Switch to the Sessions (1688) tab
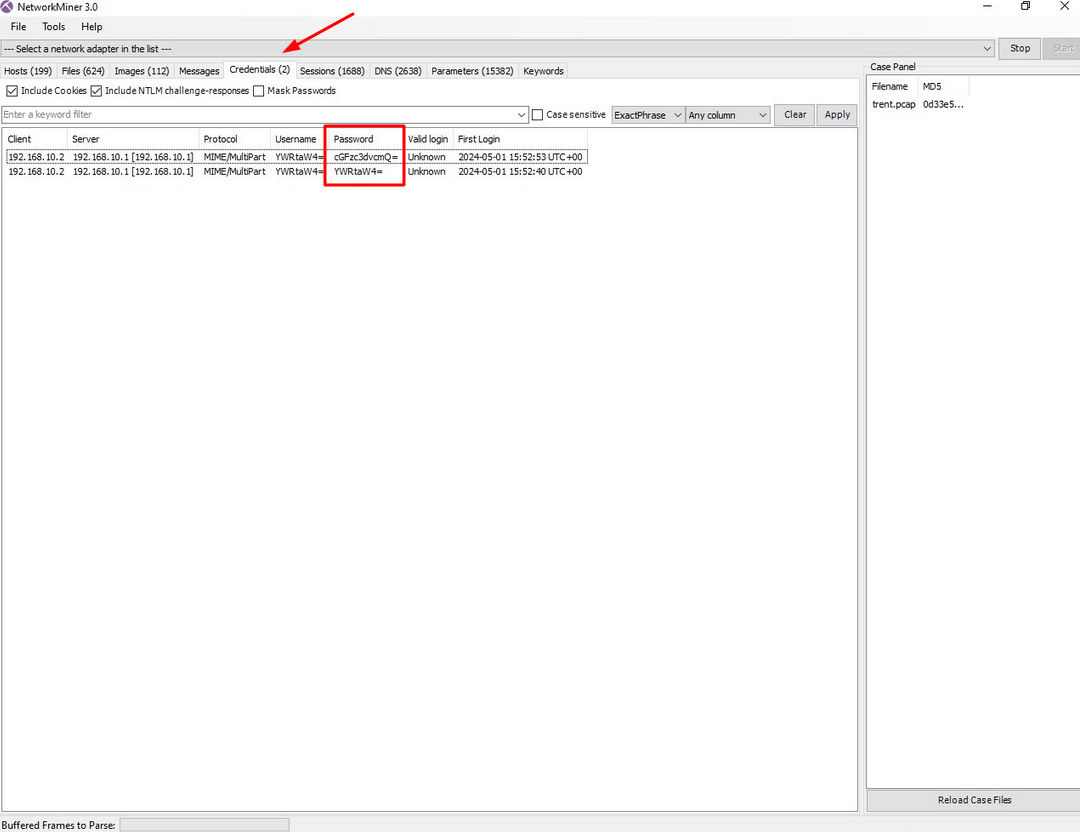Viewport: 1080px width, 832px height. (332, 71)
